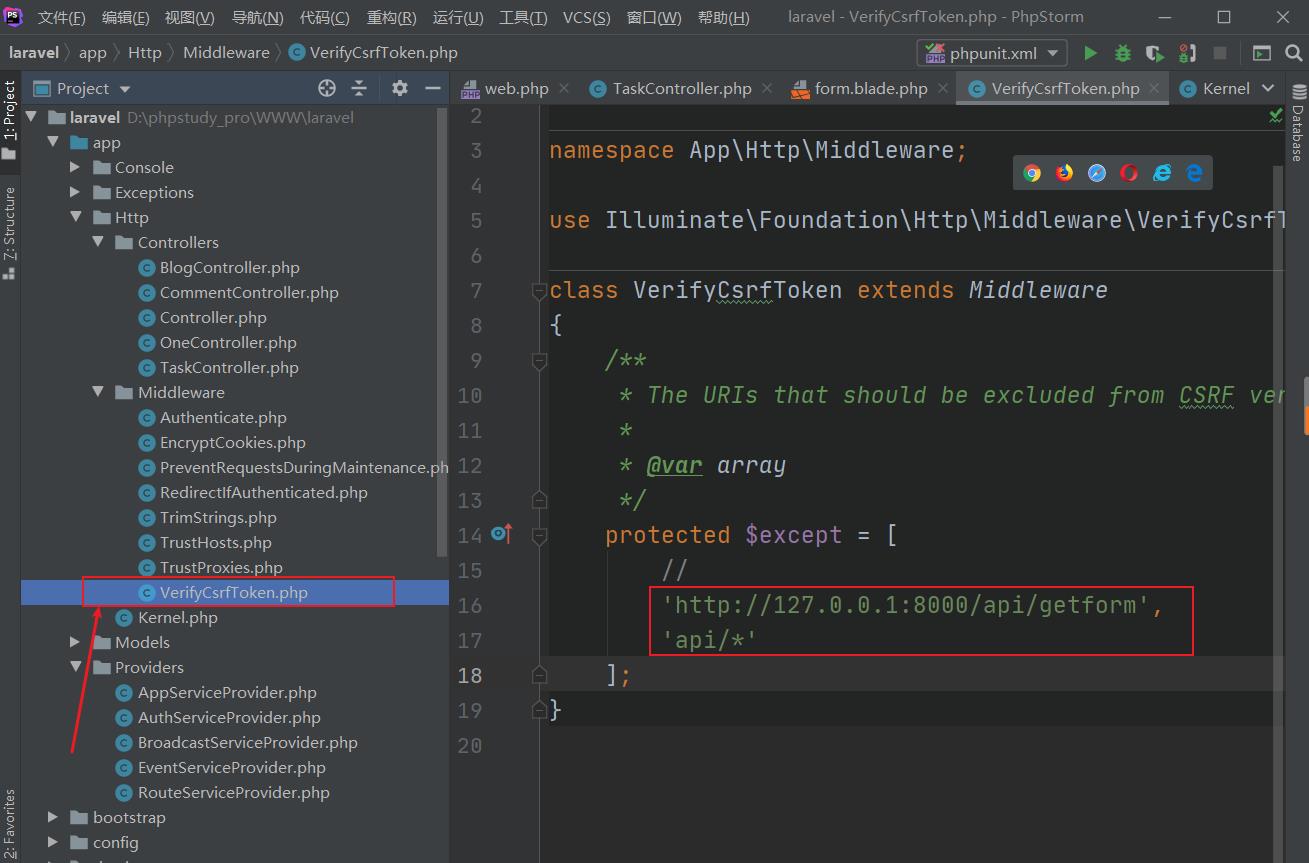Start debugging with the bug icon

click(x=1123, y=53)
